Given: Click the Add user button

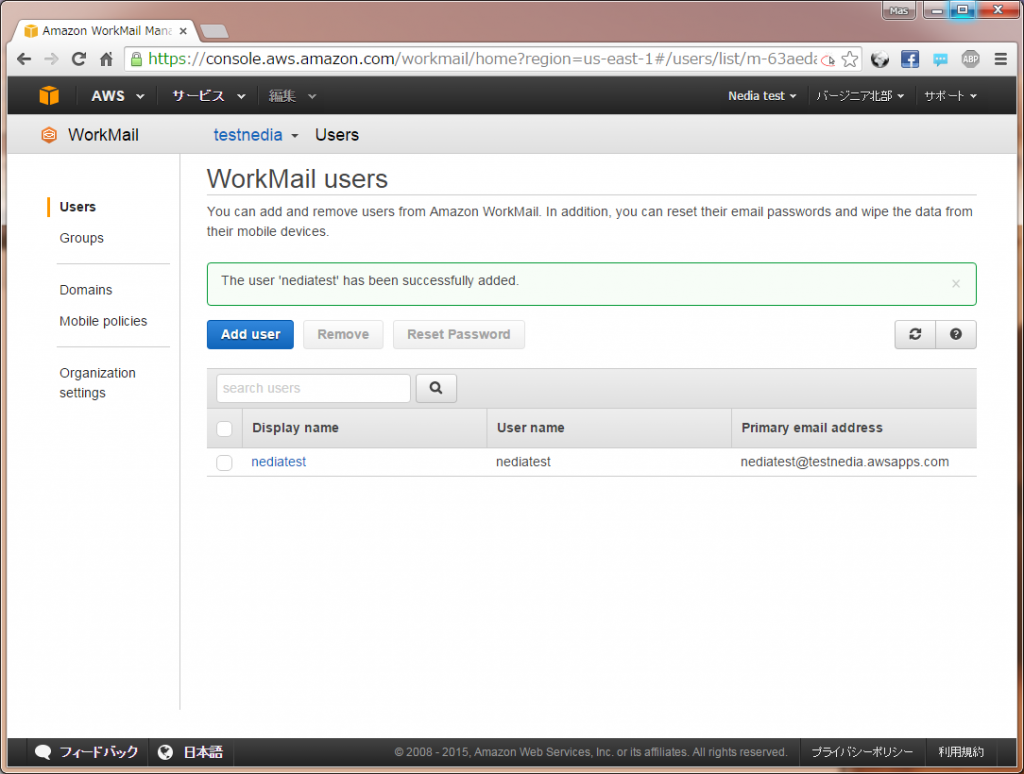Looking at the screenshot, I should coord(250,334).
